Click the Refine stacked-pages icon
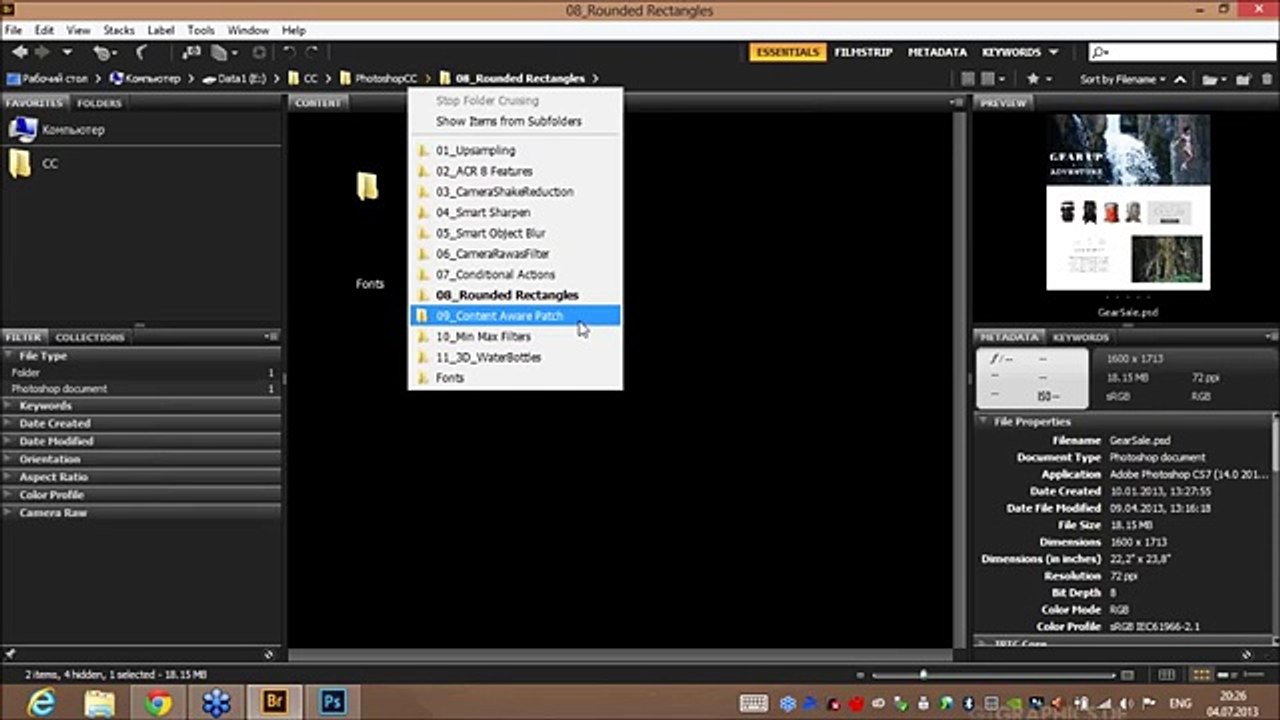Viewport: 1280px width, 720px height. [220, 52]
